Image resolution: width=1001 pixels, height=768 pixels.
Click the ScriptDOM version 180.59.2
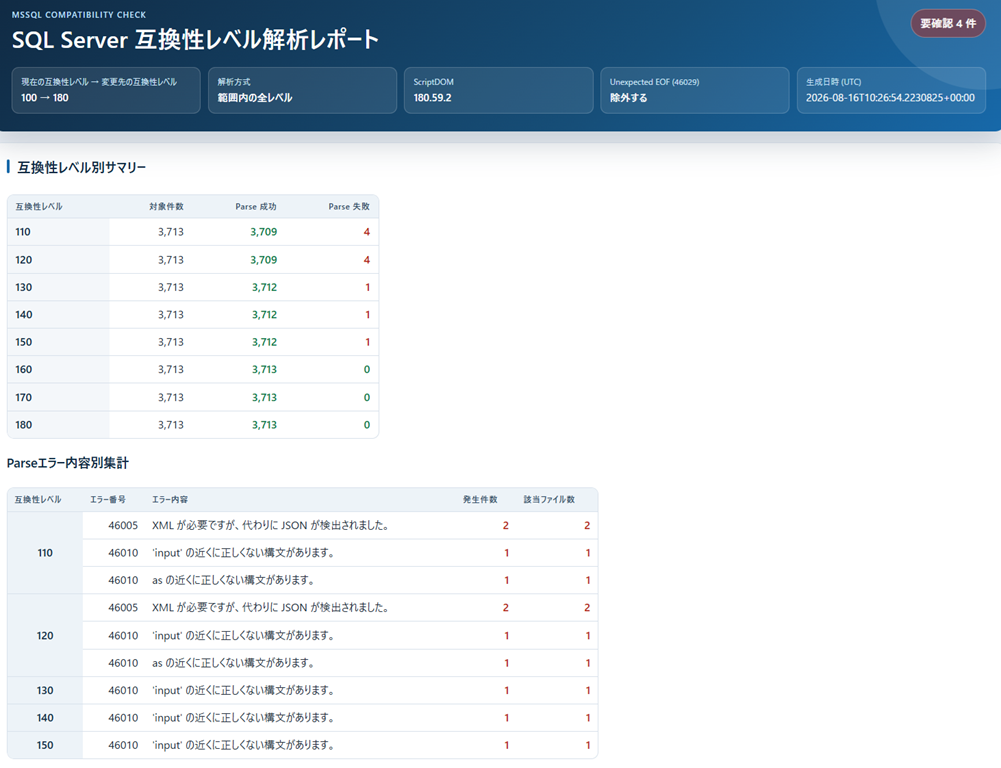point(432,98)
